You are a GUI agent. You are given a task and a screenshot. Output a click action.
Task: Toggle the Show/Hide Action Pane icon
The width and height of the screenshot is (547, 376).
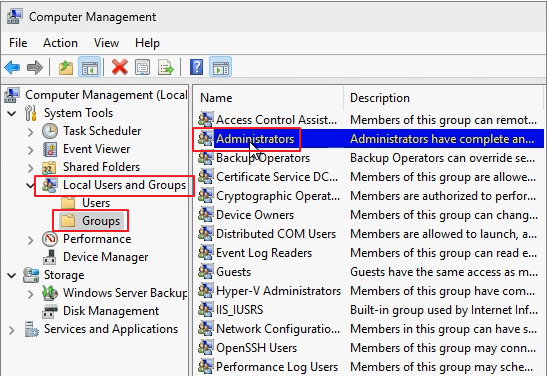(x=220, y=67)
